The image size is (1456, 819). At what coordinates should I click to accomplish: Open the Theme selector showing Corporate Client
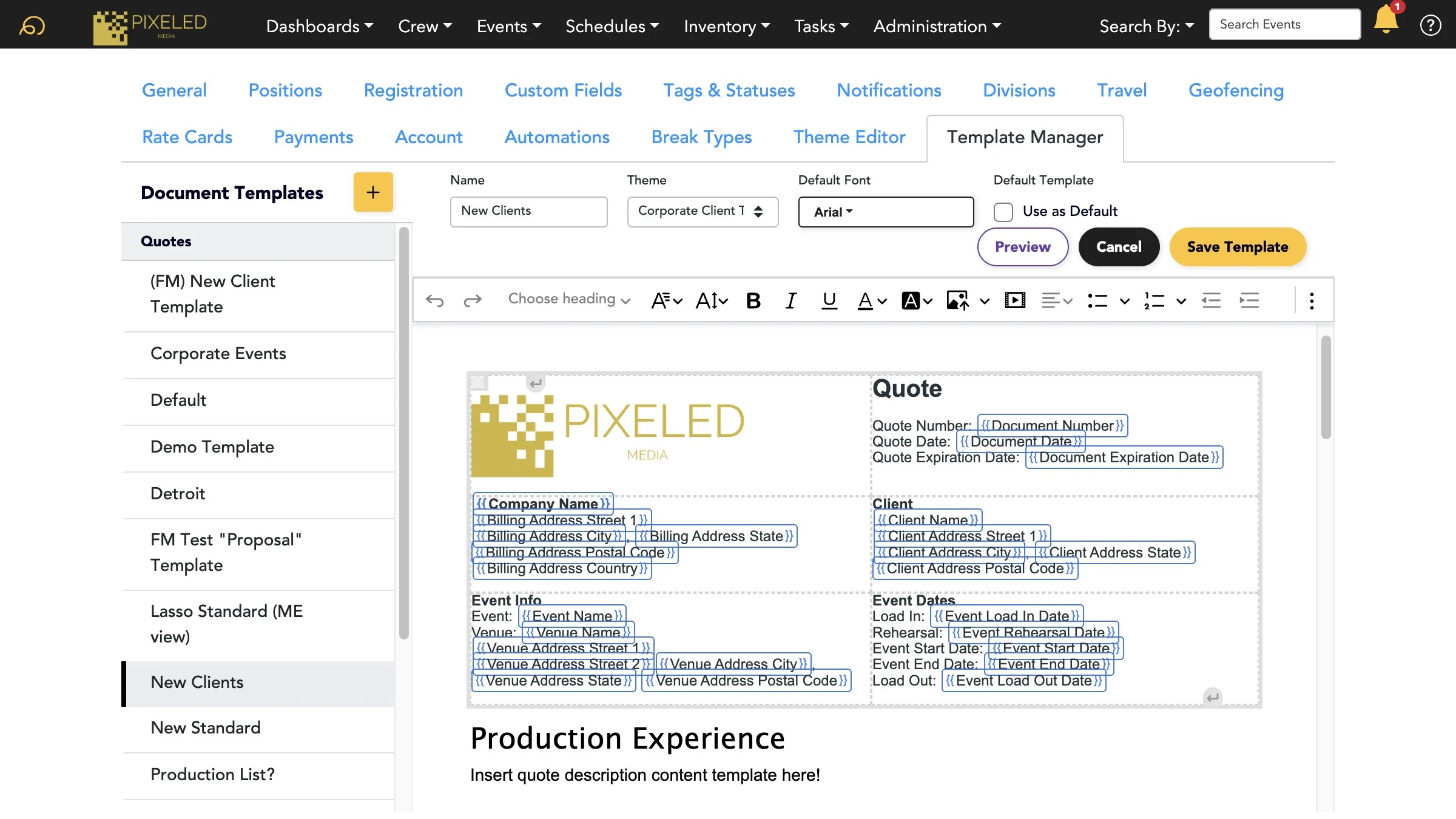pyautogui.click(x=703, y=211)
